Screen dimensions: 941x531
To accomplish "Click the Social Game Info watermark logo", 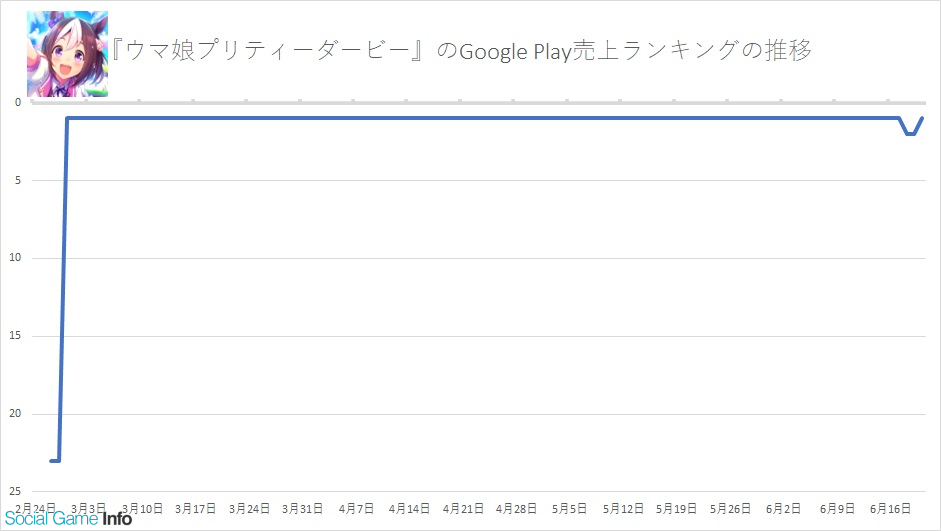I will tap(68, 519).
